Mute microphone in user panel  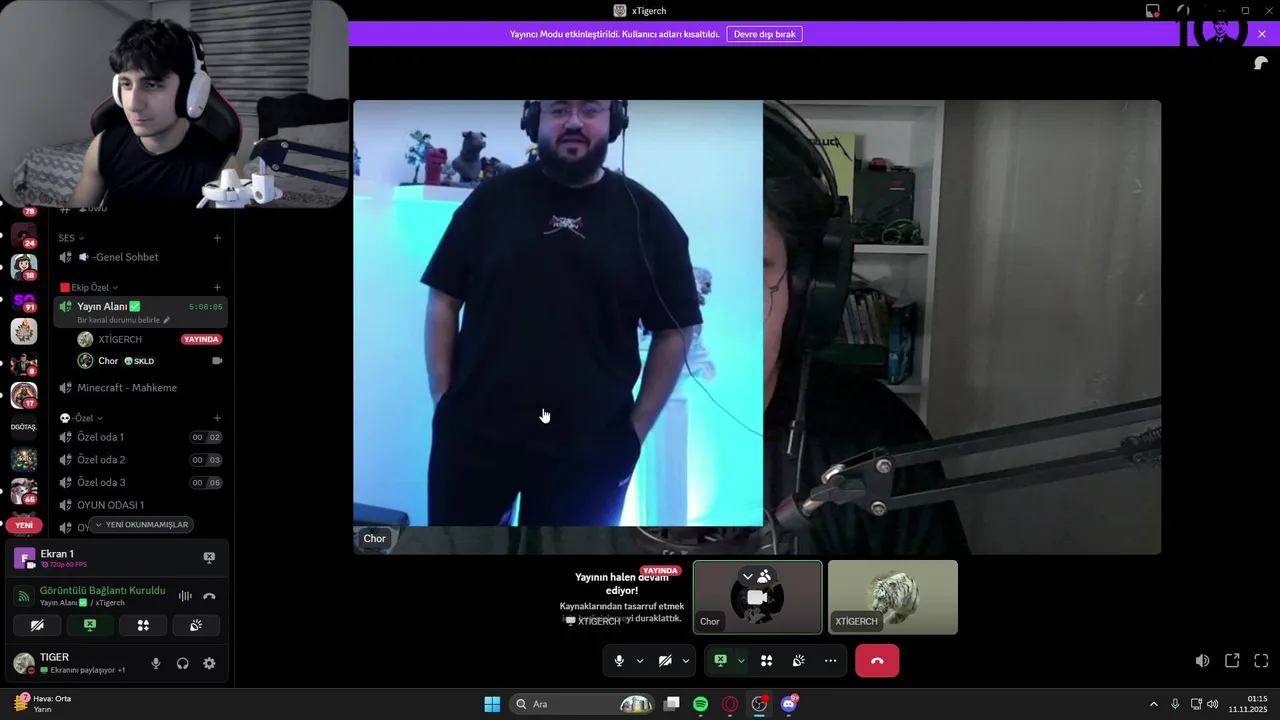155,663
